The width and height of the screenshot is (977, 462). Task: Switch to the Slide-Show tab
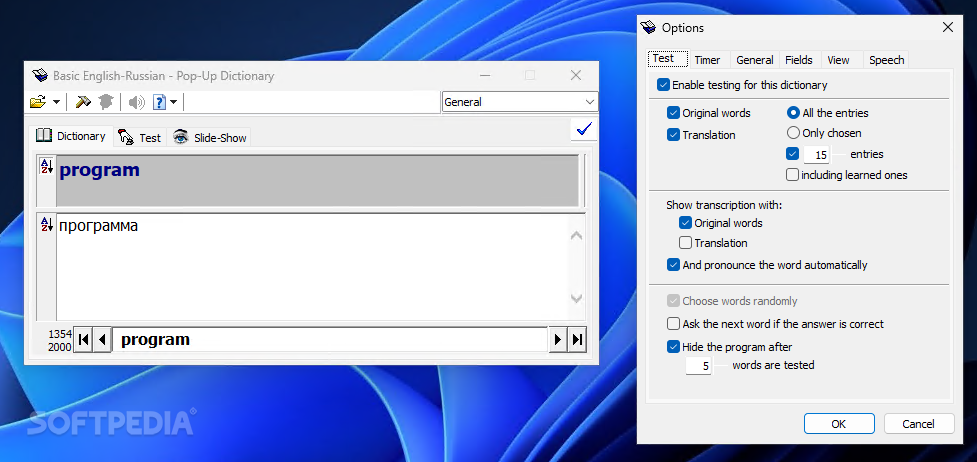click(x=210, y=138)
